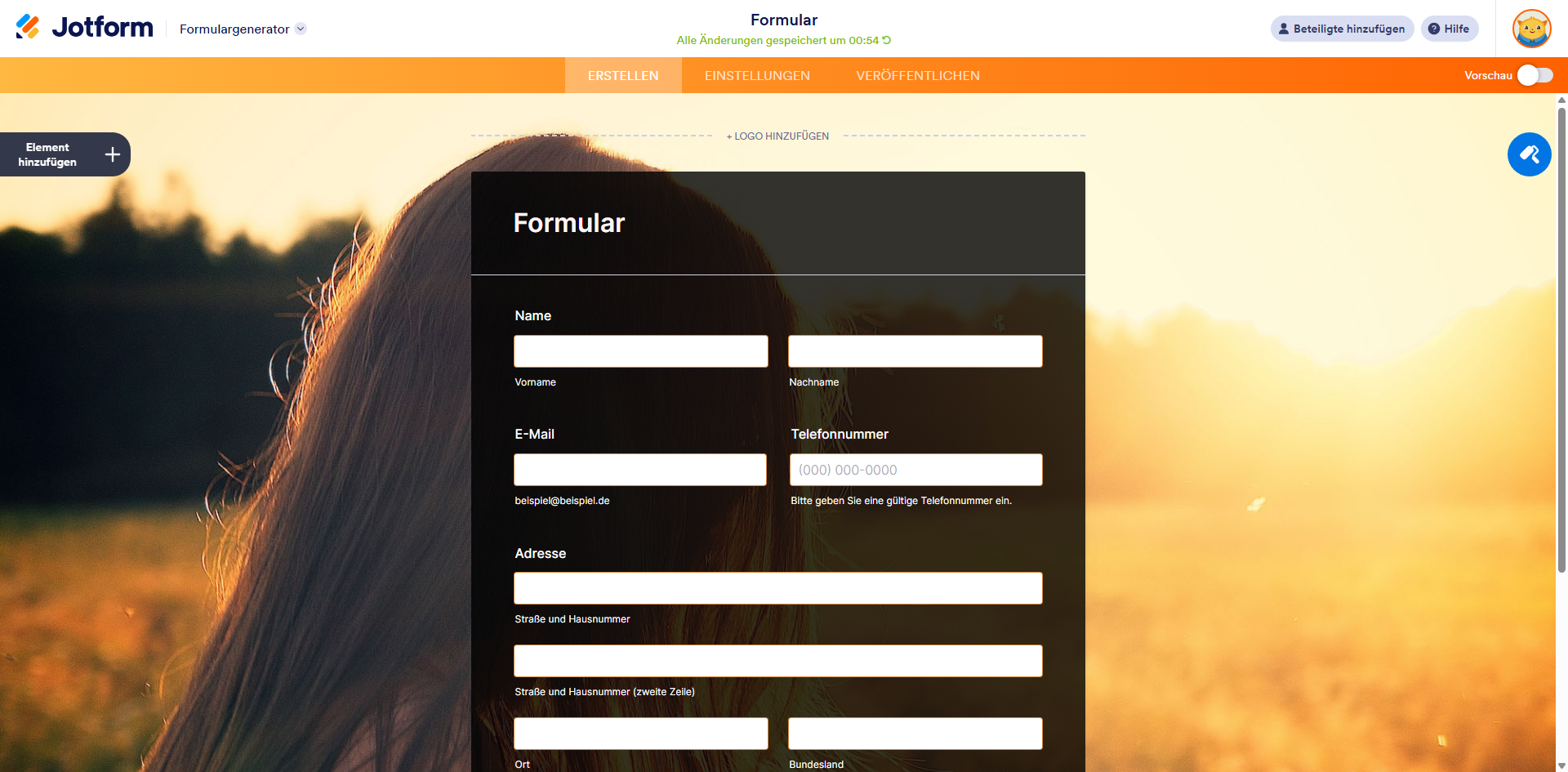Screen dimensions: 1568x772
Task: Click the Straße und Hausnummer input field
Action: point(778,588)
